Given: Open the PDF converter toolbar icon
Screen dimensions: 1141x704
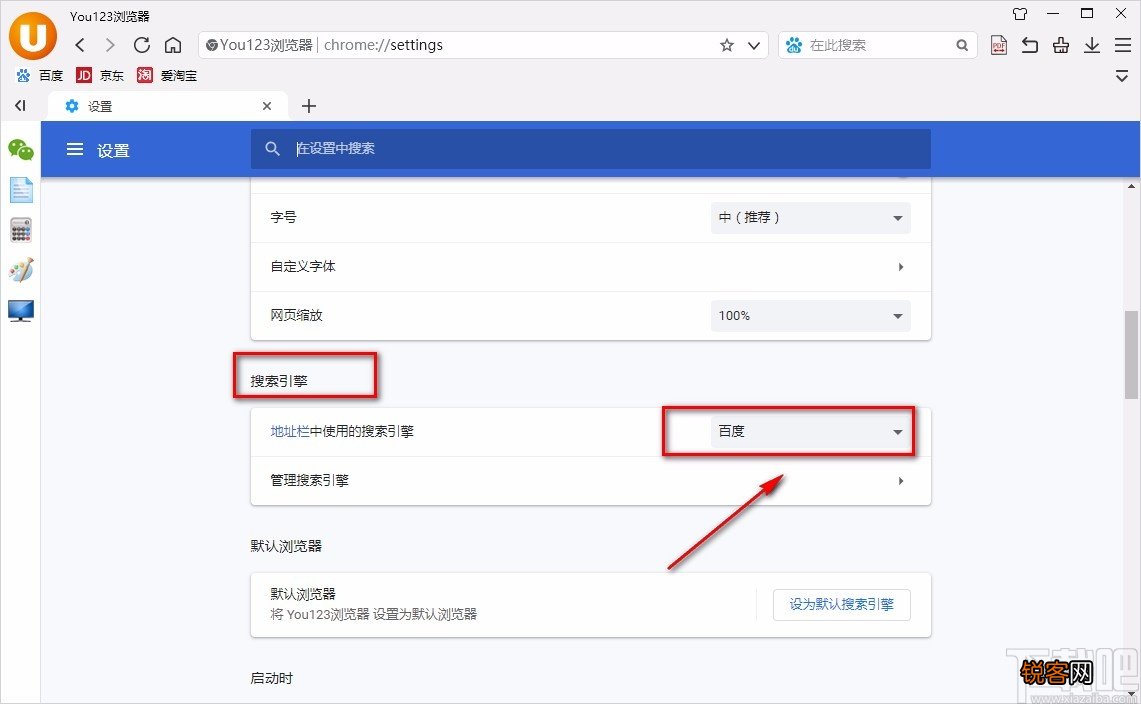Looking at the screenshot, I should coord(999,45).
